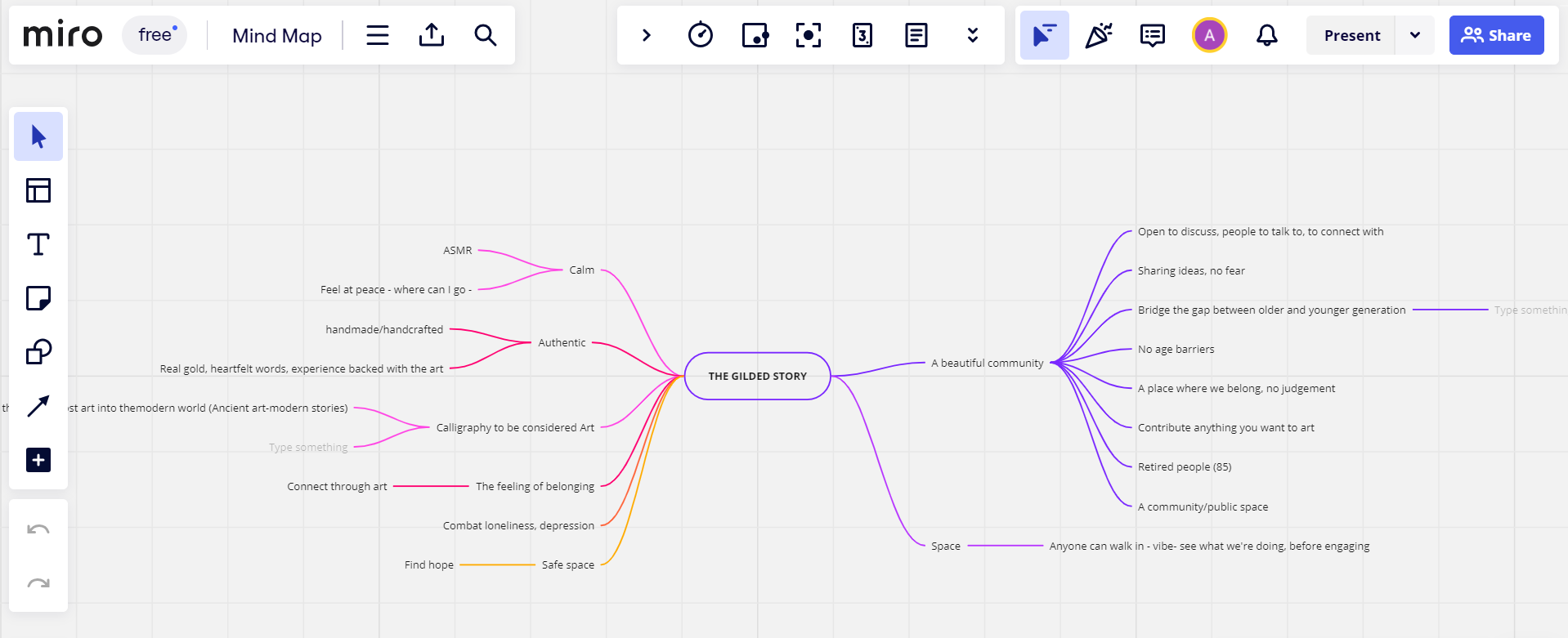
Task: Open more tools plus button
Action: (38, 460)
